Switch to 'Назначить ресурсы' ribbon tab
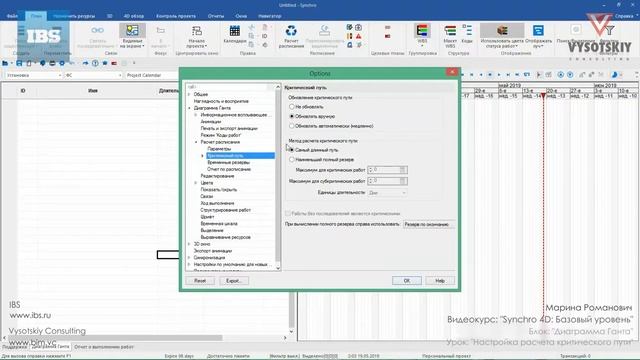This screenshot has height=360, width=640. tap(74, 16)
